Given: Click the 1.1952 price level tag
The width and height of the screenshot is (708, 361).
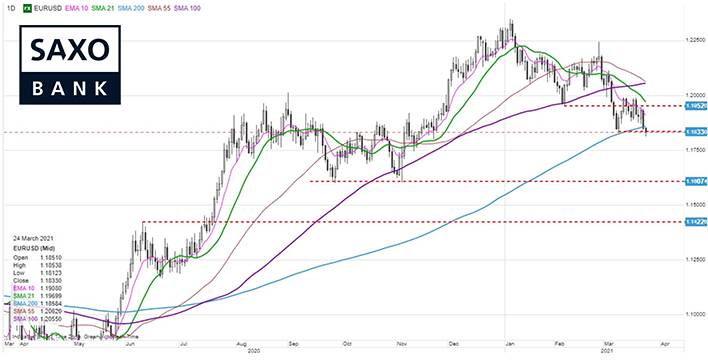Looking at the screenshot, I should tap(696, 106).
